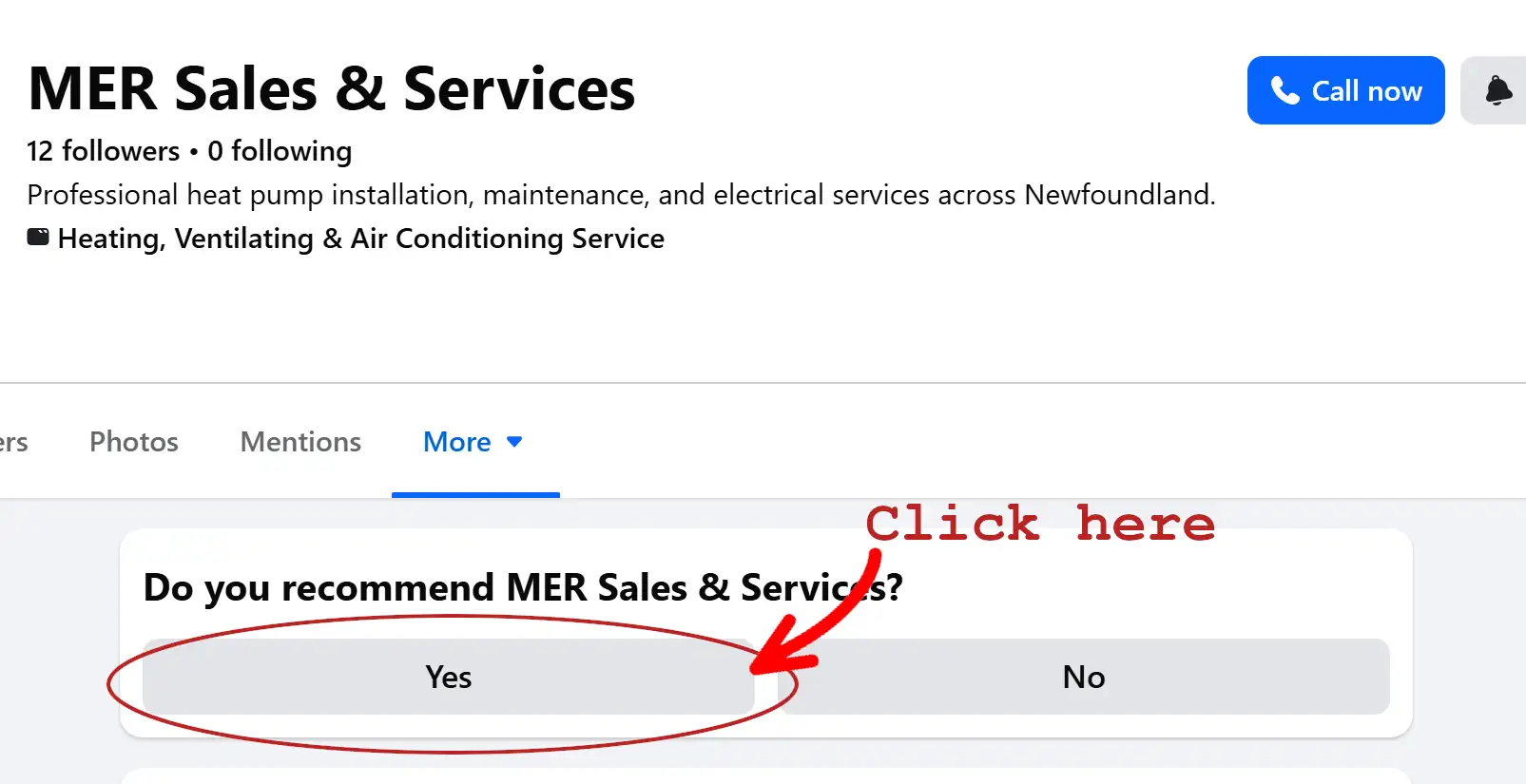Screen dimensions: 1526x784
Task: Click the MER Sales & Services page title
Action: tap(331, 87)
